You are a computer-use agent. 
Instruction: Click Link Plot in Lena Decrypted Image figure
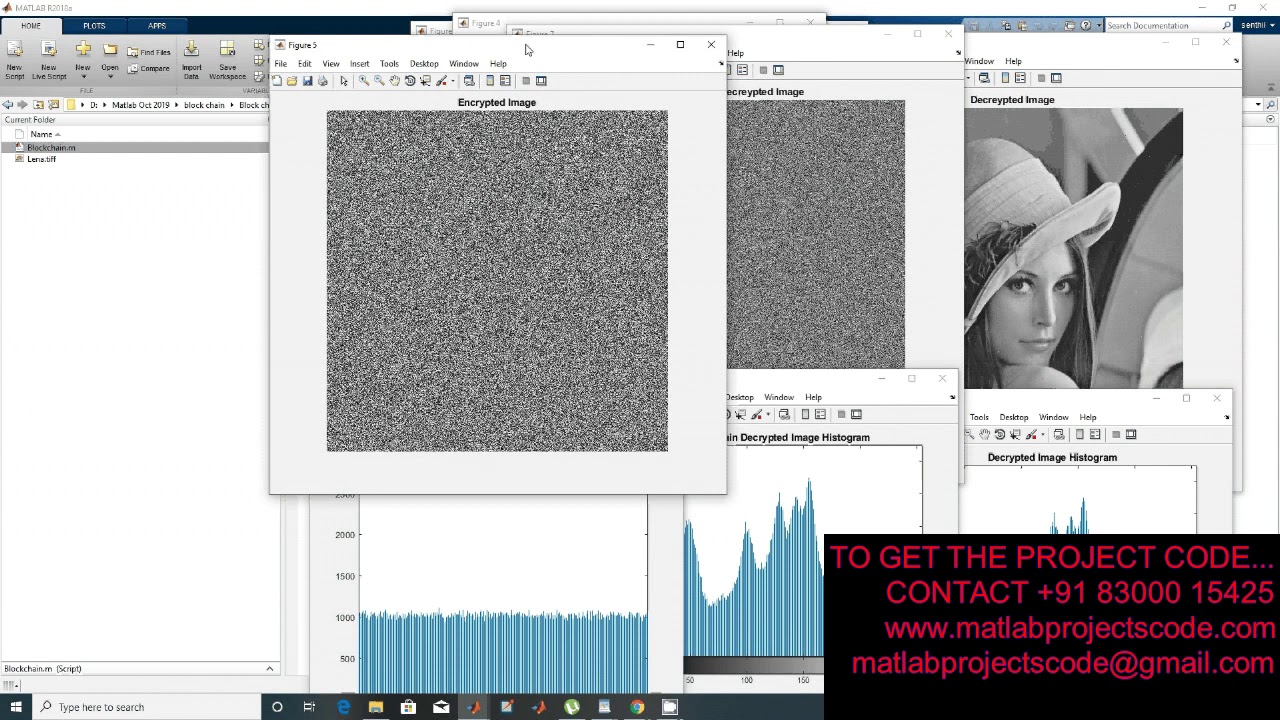coord(984,78)
